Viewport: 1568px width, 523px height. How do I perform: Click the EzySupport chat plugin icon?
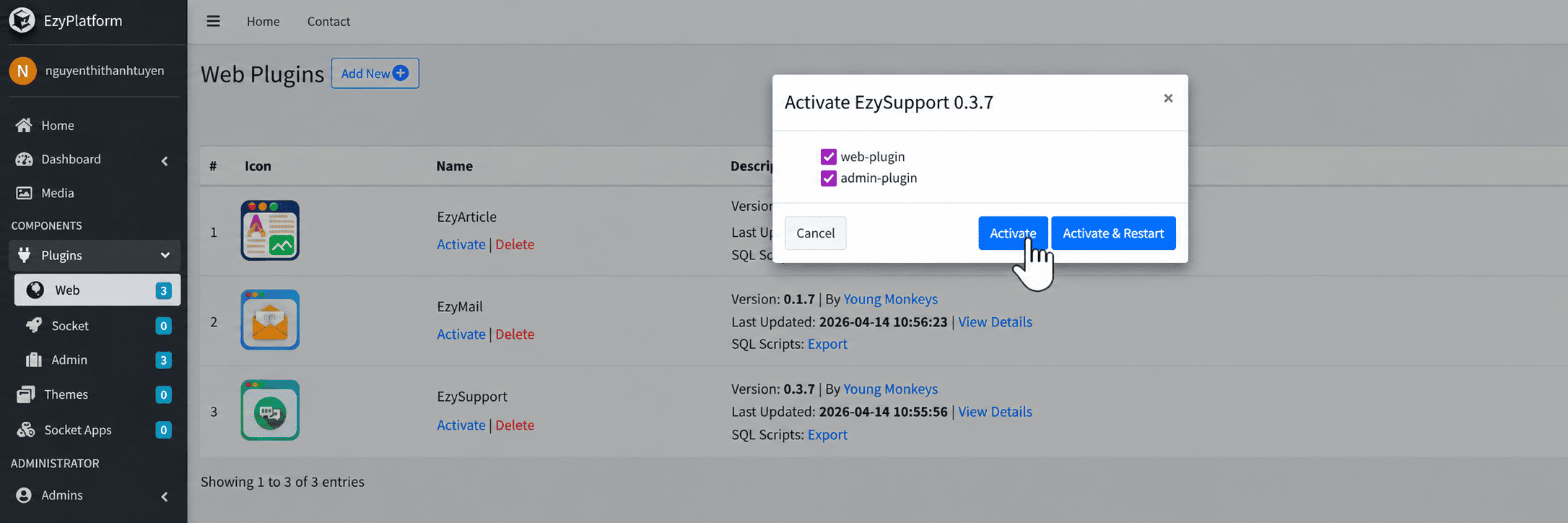[270, 410]
